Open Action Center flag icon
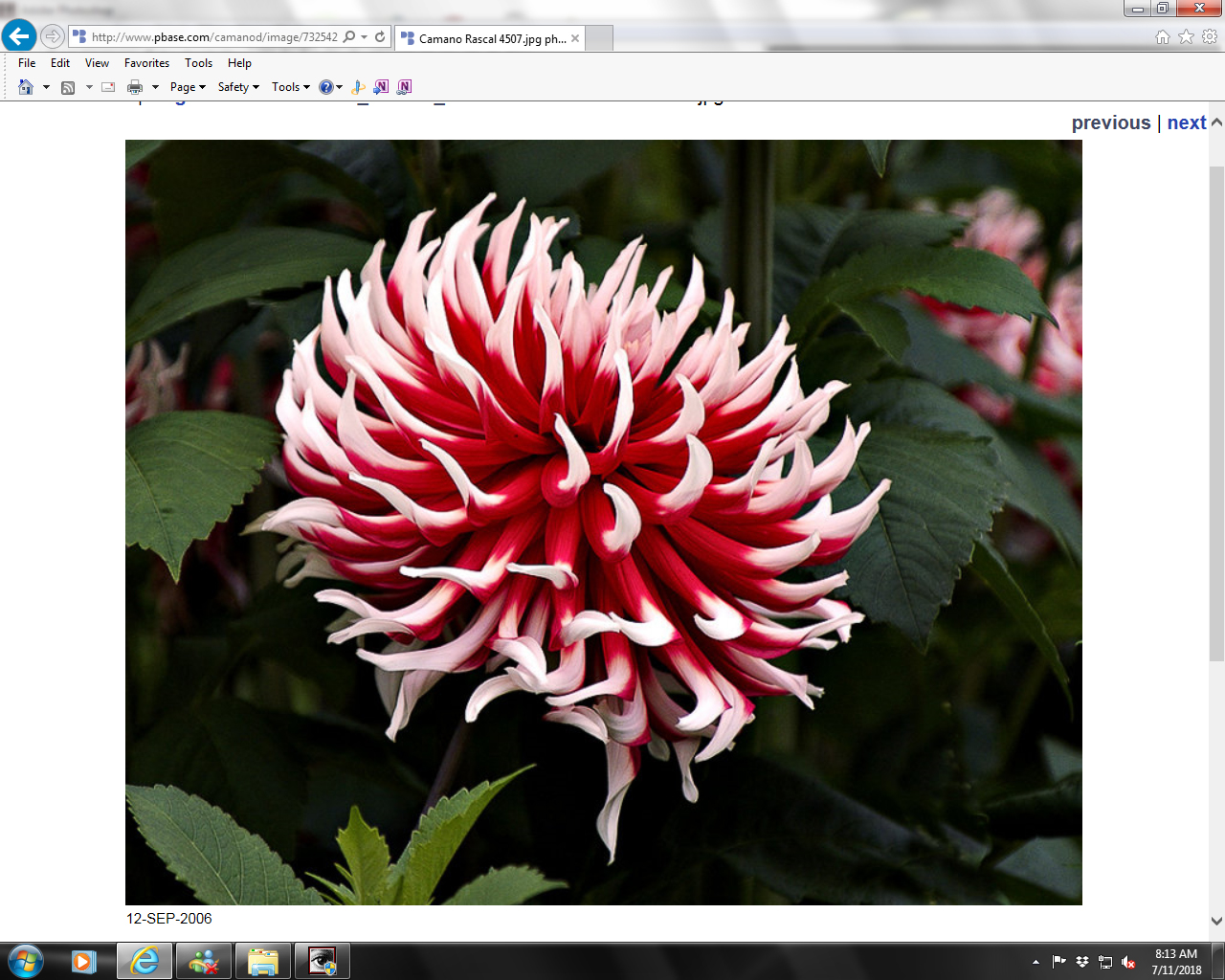 pos(1058,962)
